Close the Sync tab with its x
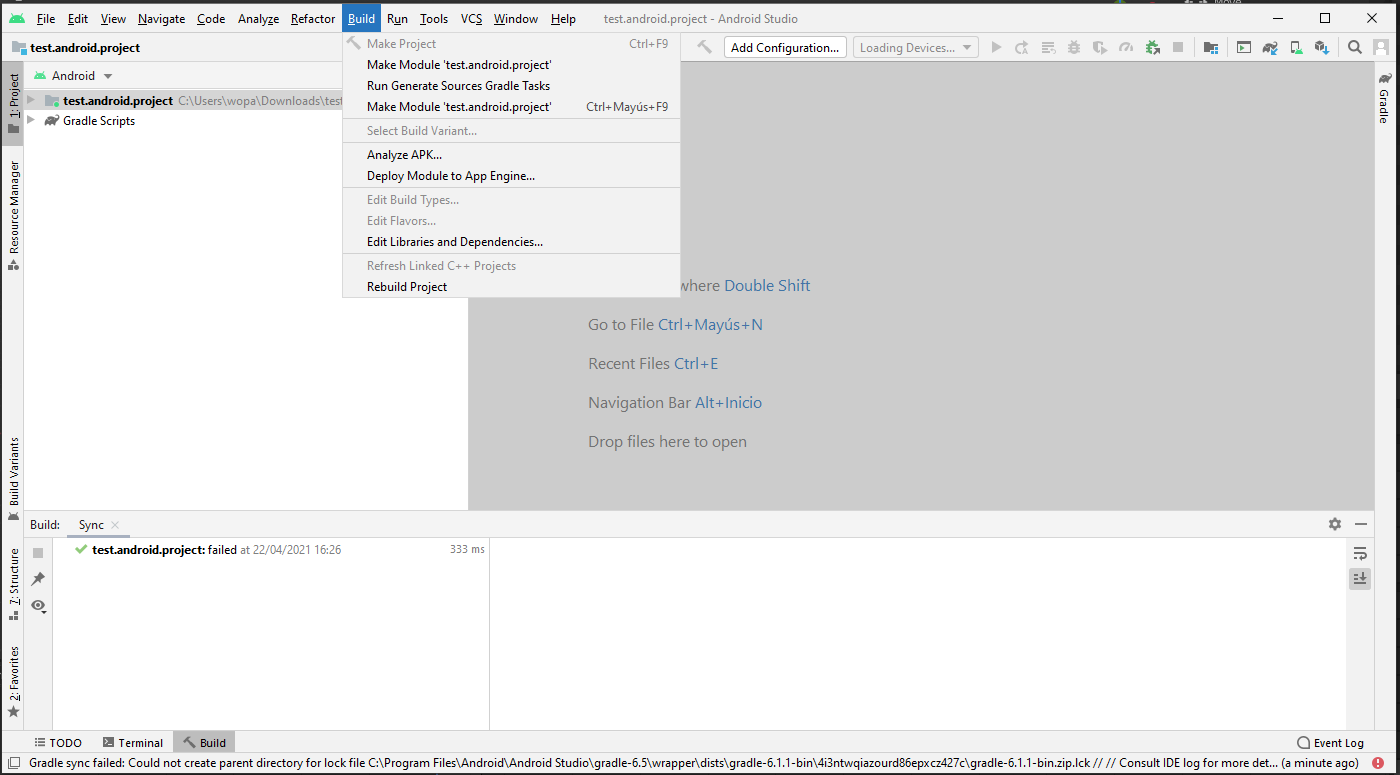1400x775 pixels. [x=115, y=525]
